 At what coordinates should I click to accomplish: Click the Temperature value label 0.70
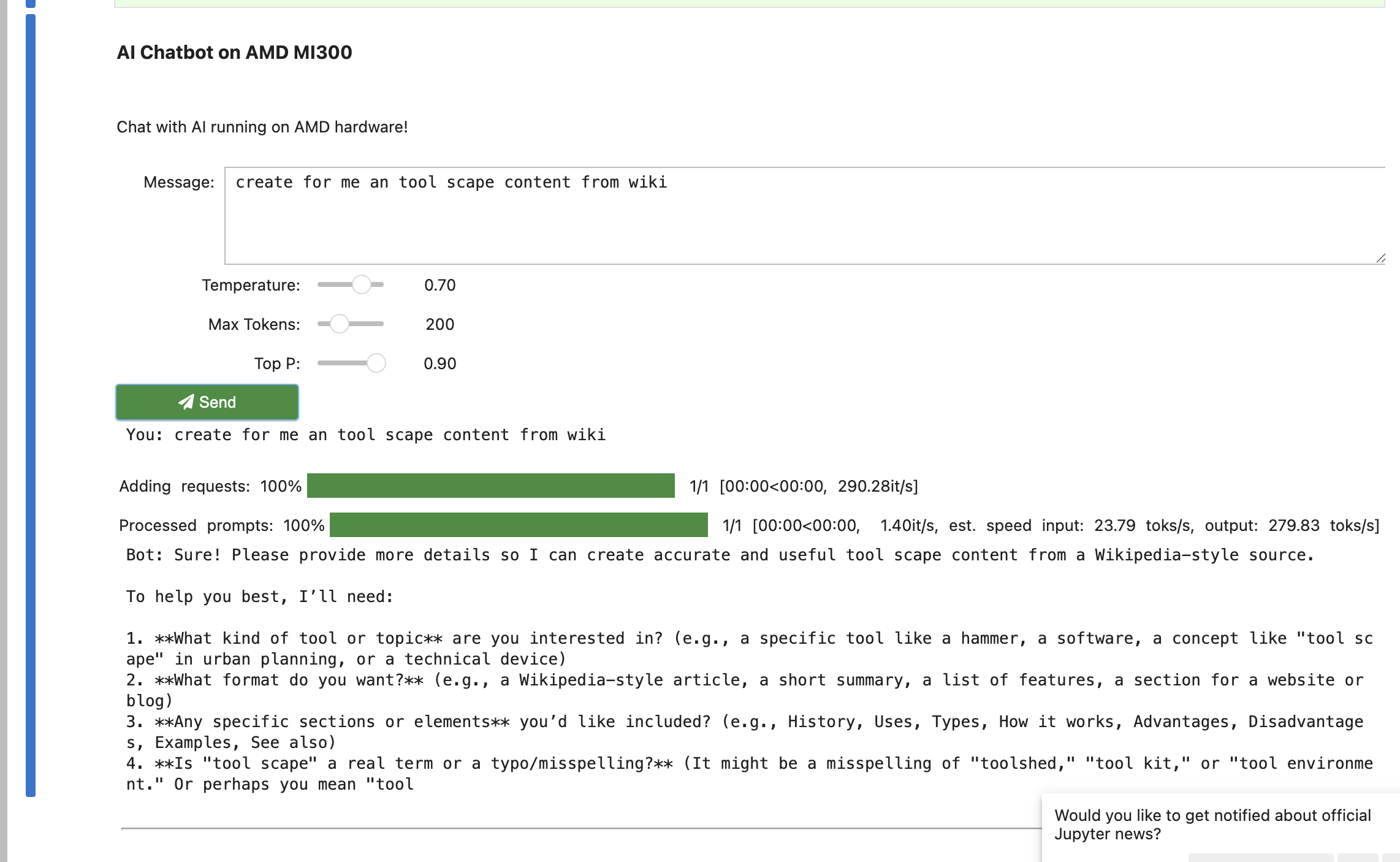click(x=439, y=284)
